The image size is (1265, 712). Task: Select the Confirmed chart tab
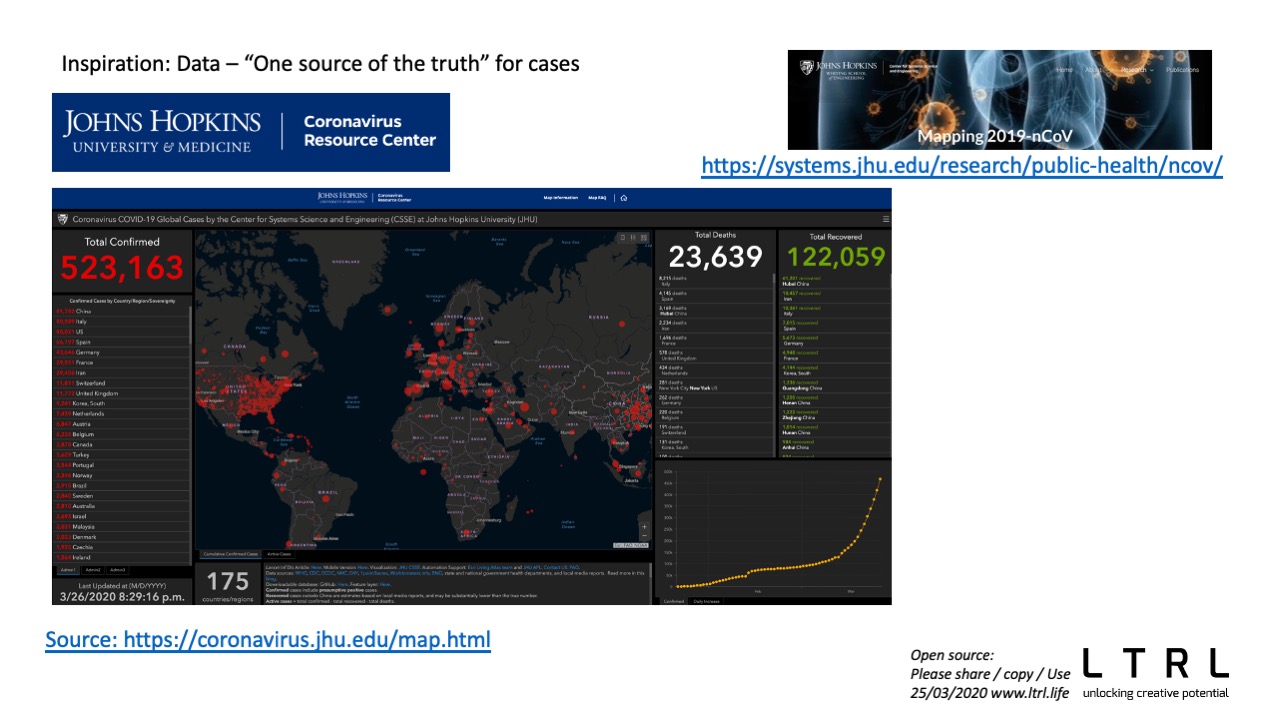[x=675, y=601]
